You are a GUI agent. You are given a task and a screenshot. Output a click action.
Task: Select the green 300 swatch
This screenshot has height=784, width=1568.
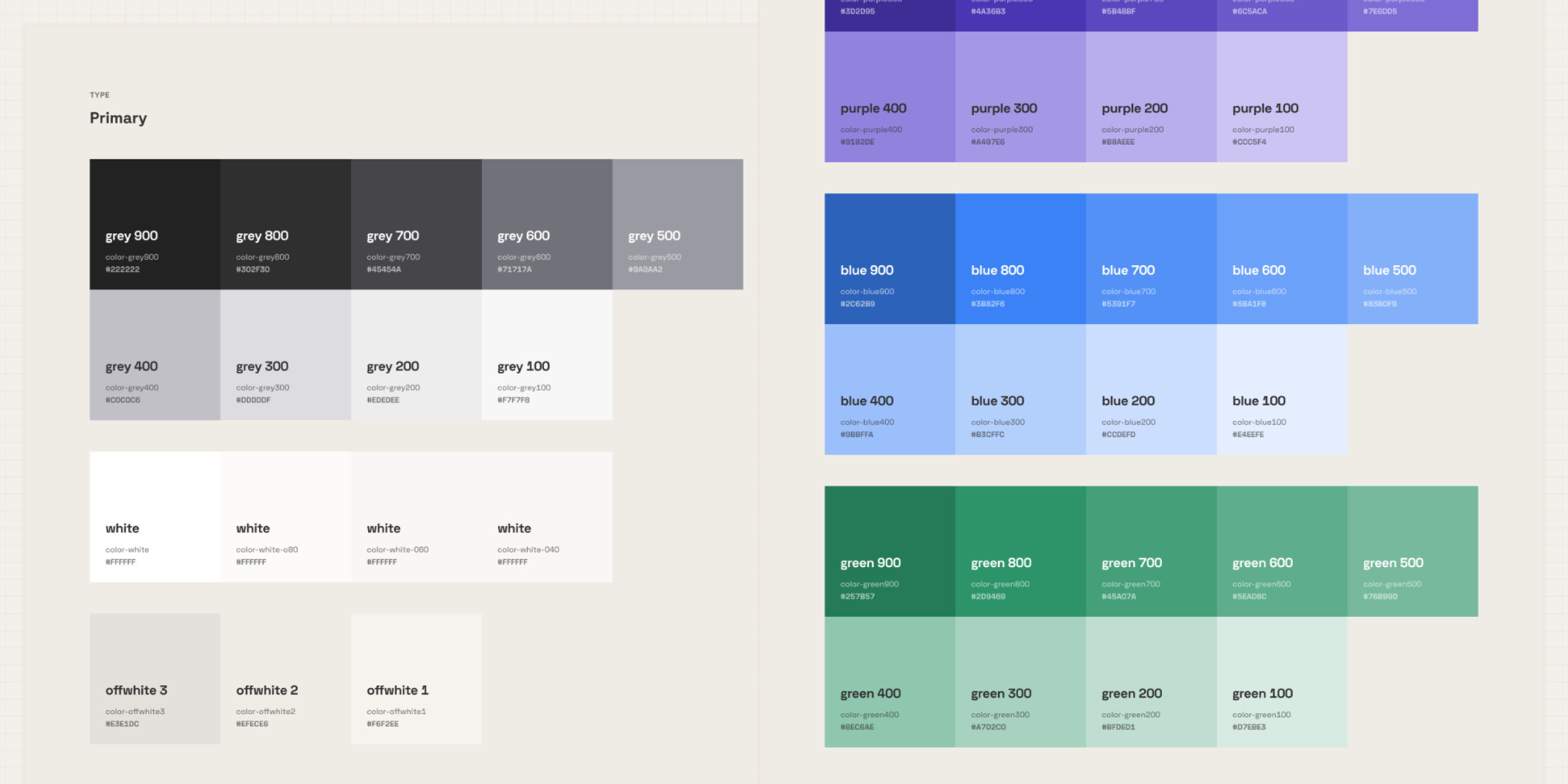pos(1020,682)
